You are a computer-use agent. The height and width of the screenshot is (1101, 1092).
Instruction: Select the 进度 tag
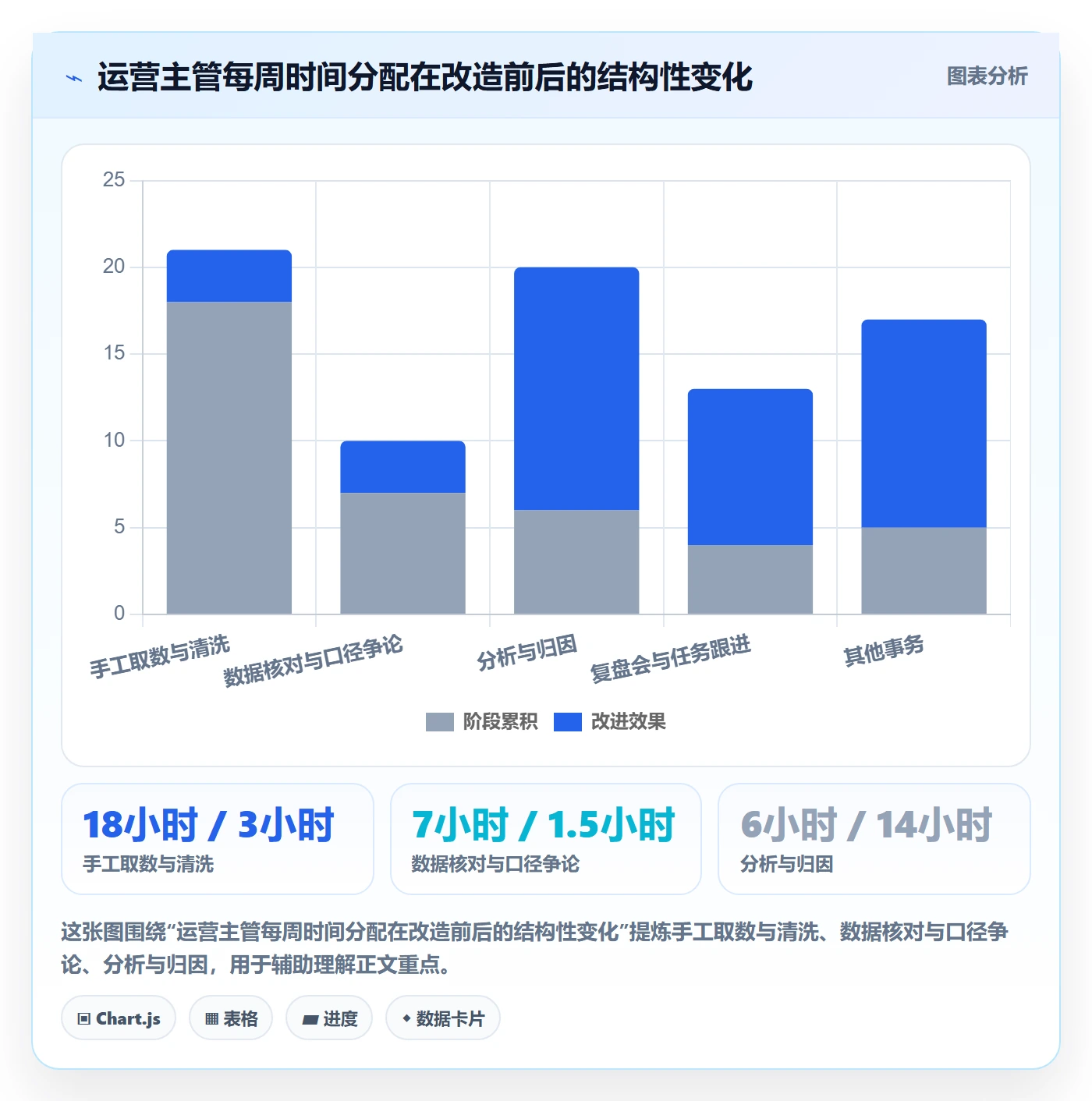pos(329,1018)
